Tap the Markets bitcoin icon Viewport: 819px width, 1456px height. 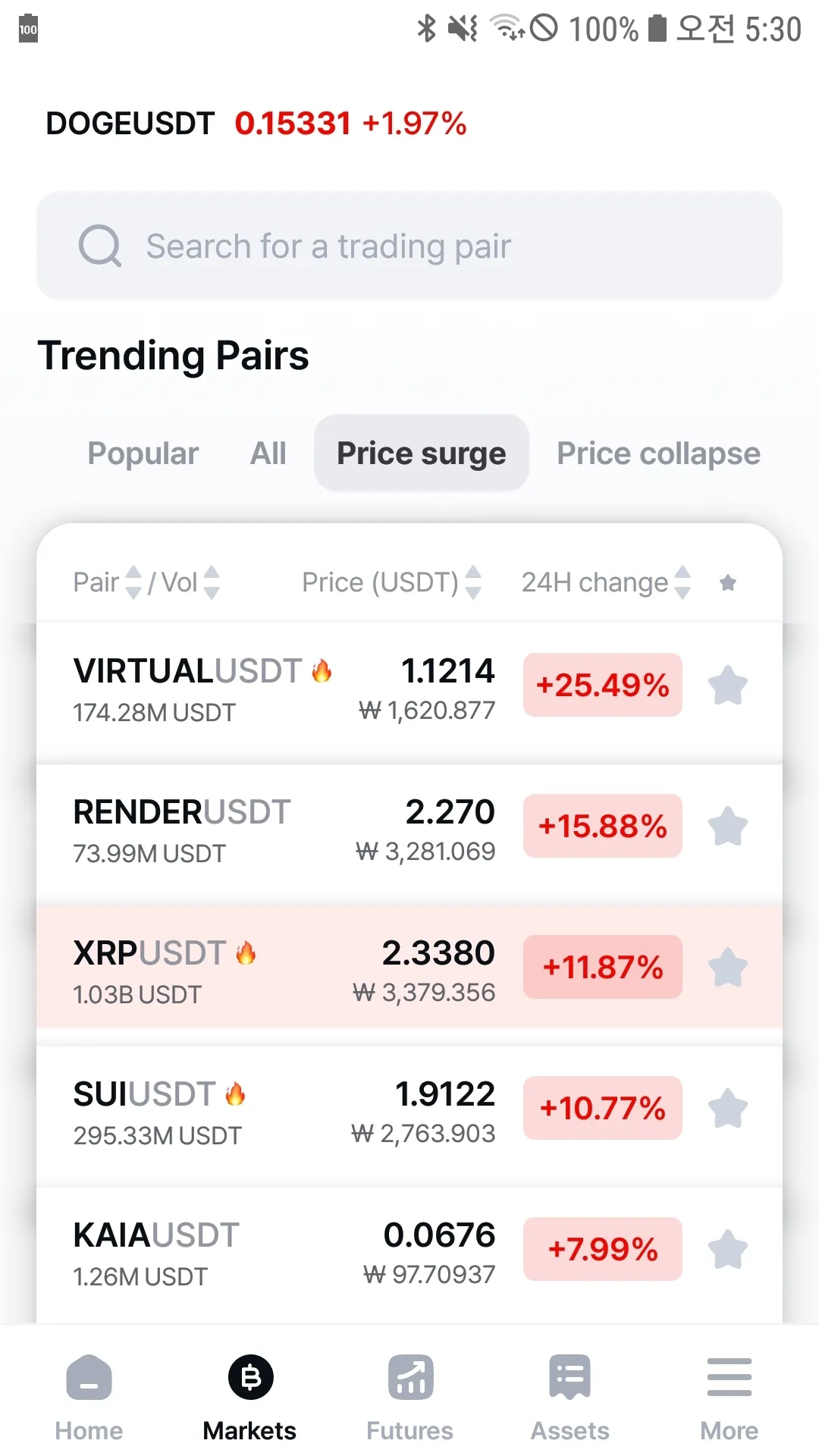pyautogui.click(x=250, y=1377)
